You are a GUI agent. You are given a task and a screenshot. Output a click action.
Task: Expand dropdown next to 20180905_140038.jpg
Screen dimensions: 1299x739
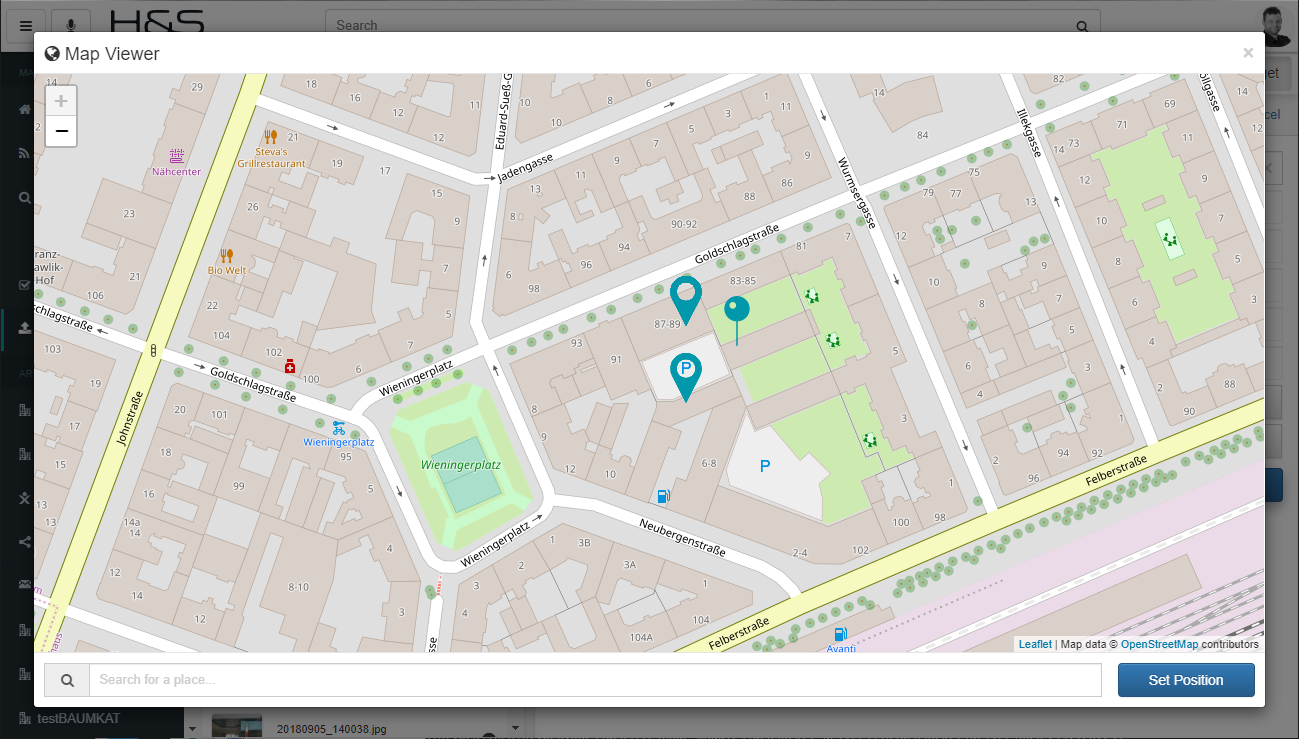pos(516,728)
